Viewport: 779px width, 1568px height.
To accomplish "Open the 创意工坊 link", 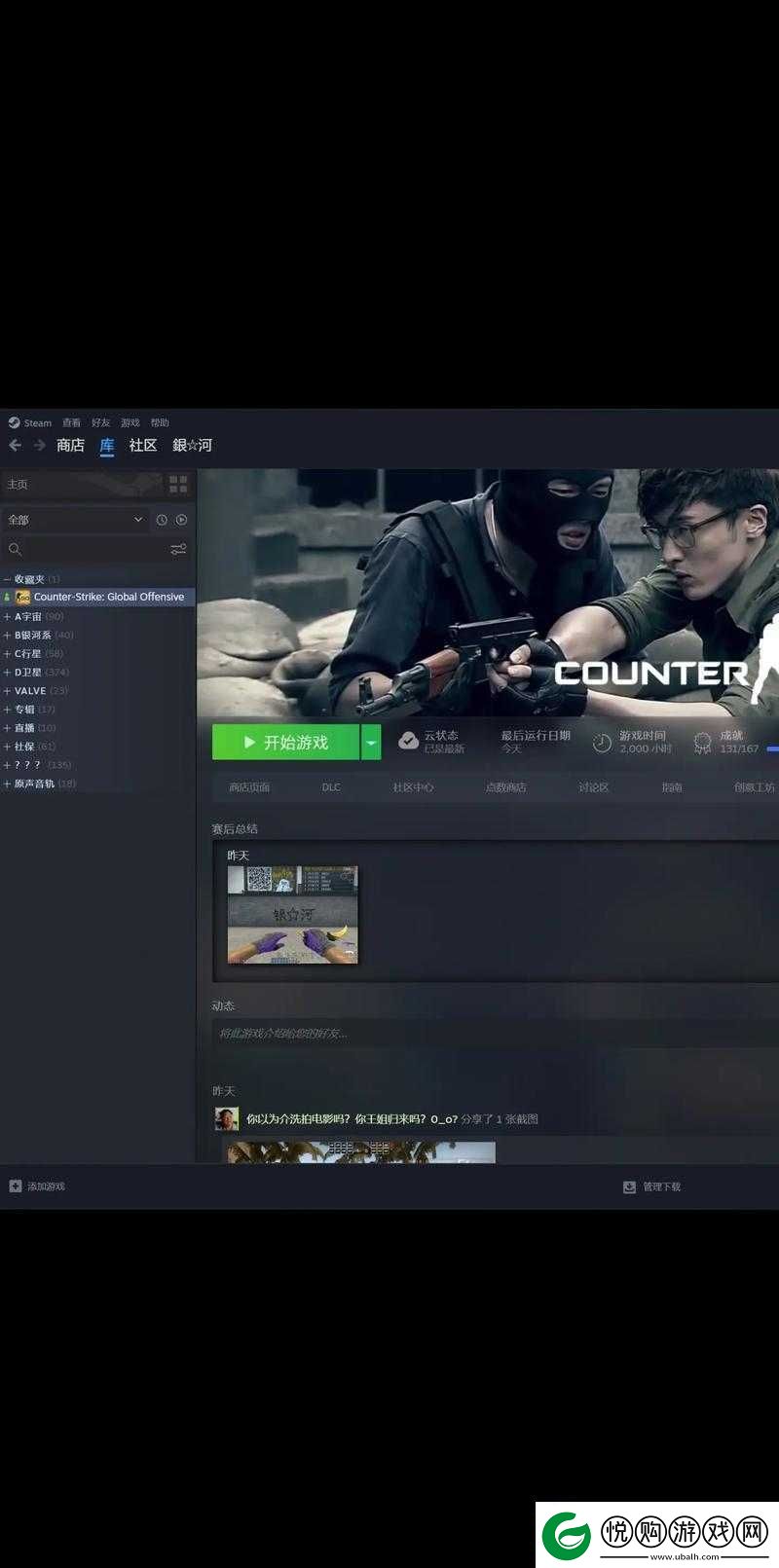I will [755, 787].
